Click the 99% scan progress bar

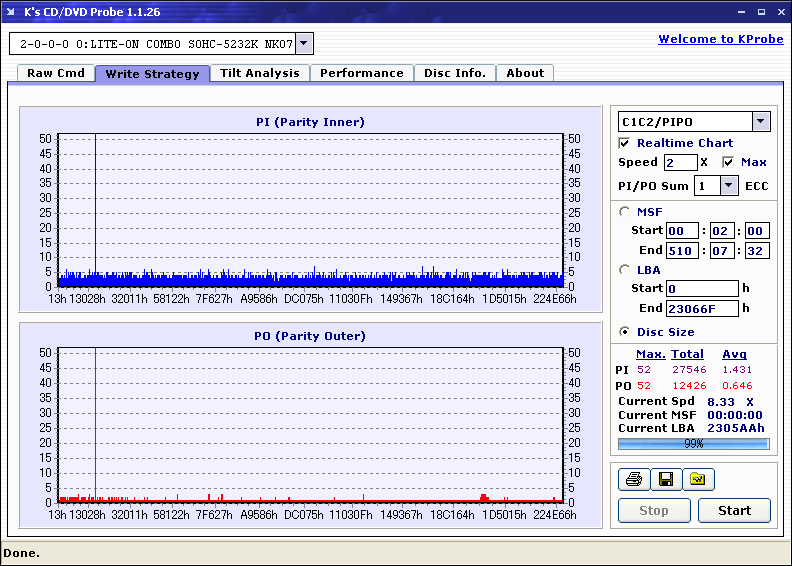pyautogui.click(x=693, y=443)
